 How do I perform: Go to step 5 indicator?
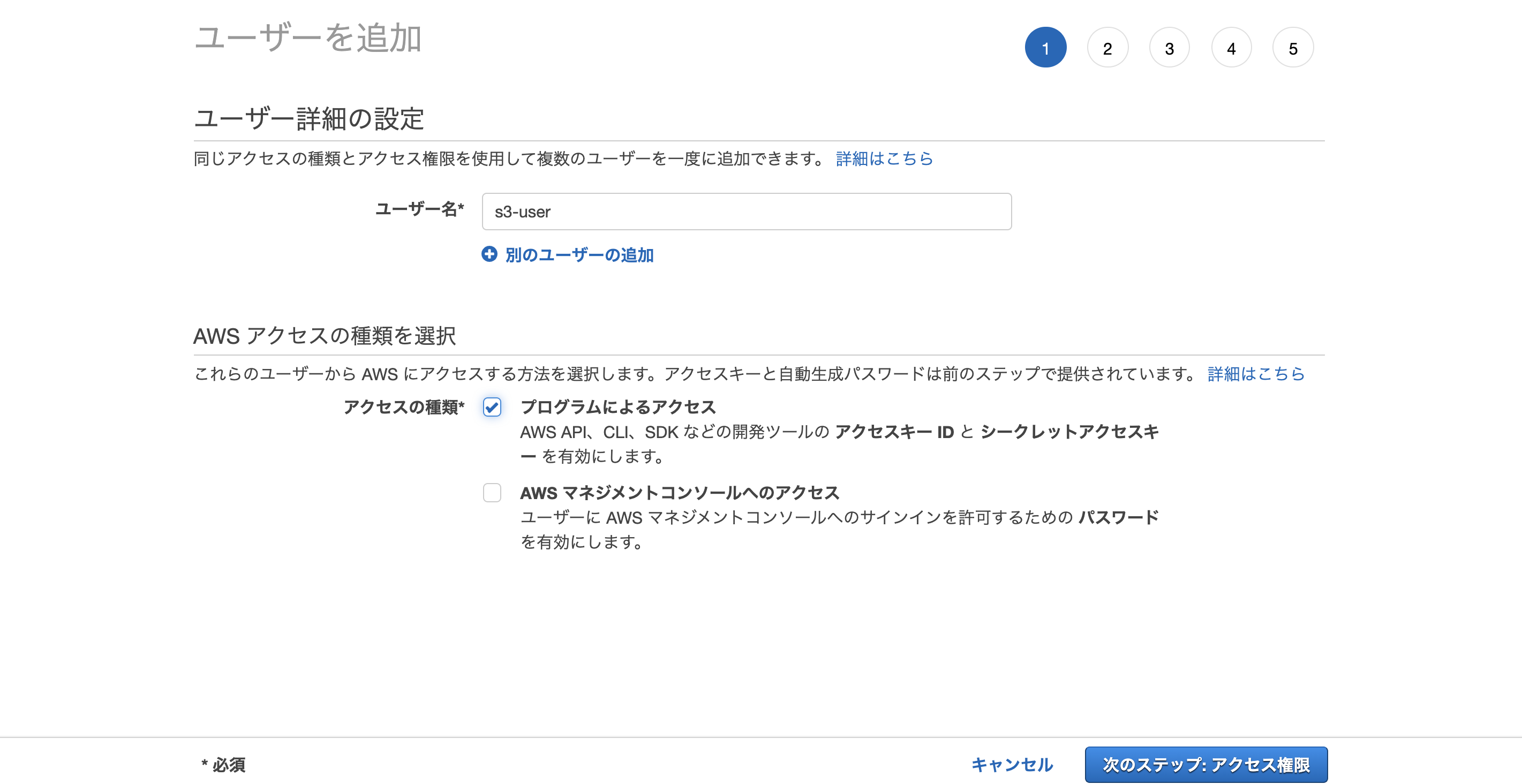(1293, 48)
